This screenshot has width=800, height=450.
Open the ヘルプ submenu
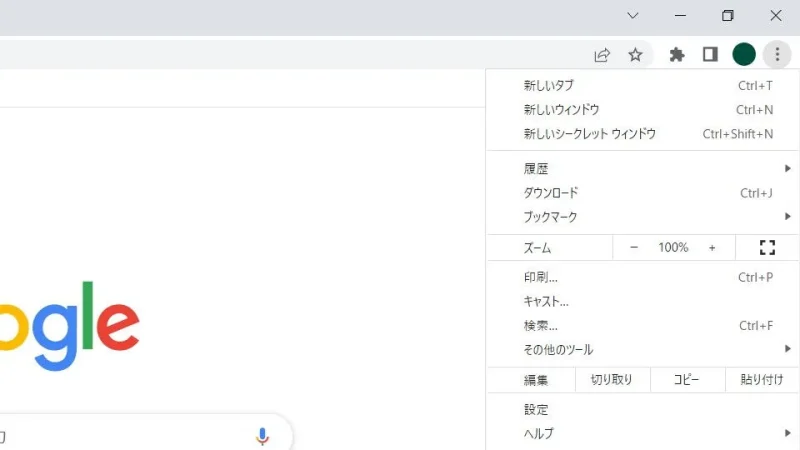coord(640,434)
